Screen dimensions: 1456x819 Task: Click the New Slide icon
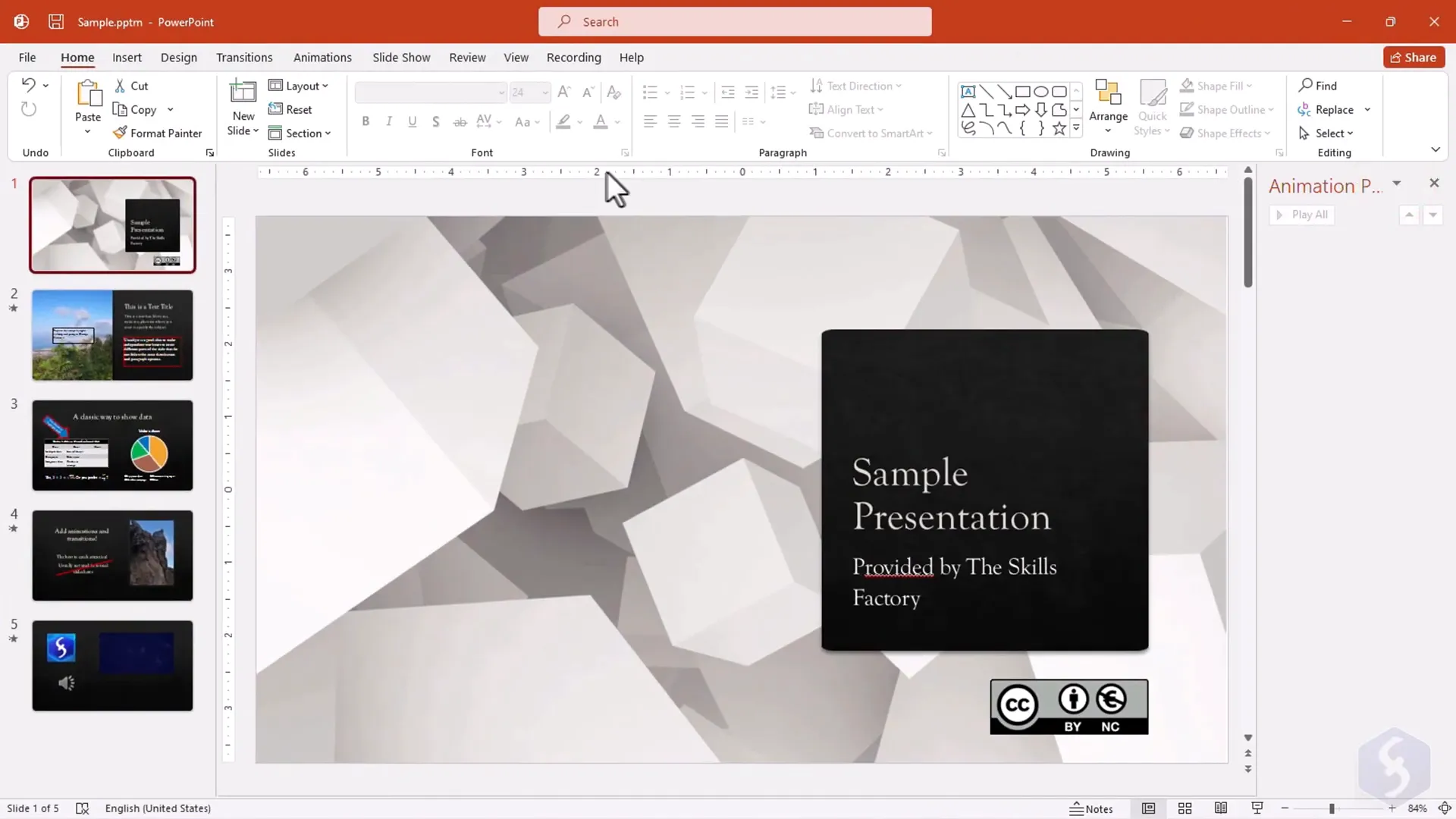point(243,93)
